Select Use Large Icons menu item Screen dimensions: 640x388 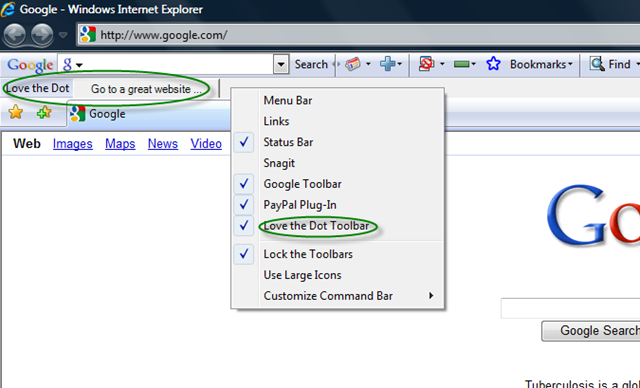coord(338,275)
